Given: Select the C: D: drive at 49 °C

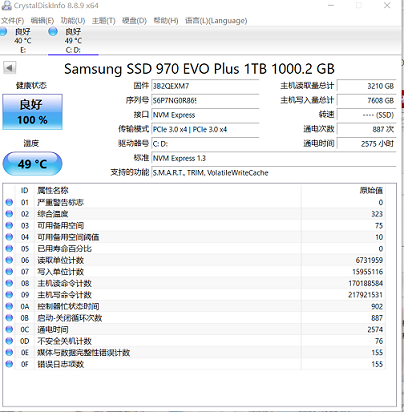Looking at the screenshot, I should 73,40.
